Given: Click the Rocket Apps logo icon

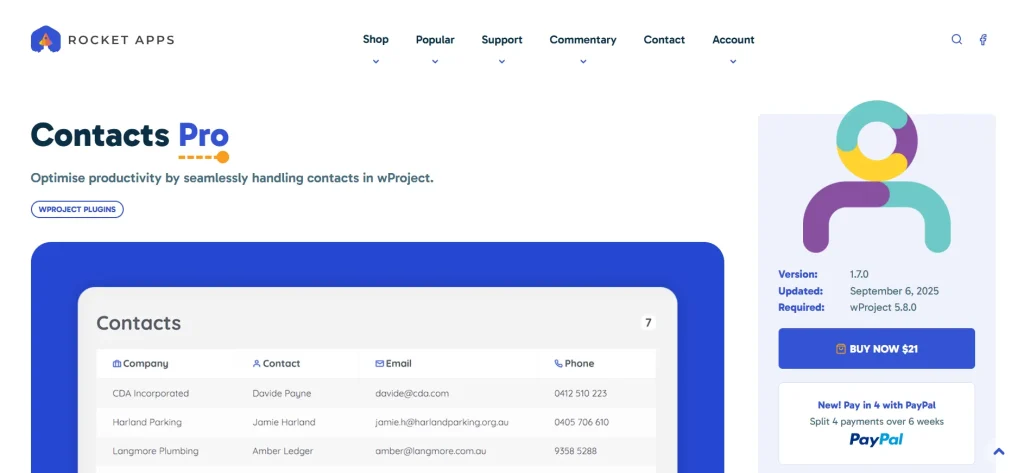Looking at the screenshot, I should (x=46, y=39).
